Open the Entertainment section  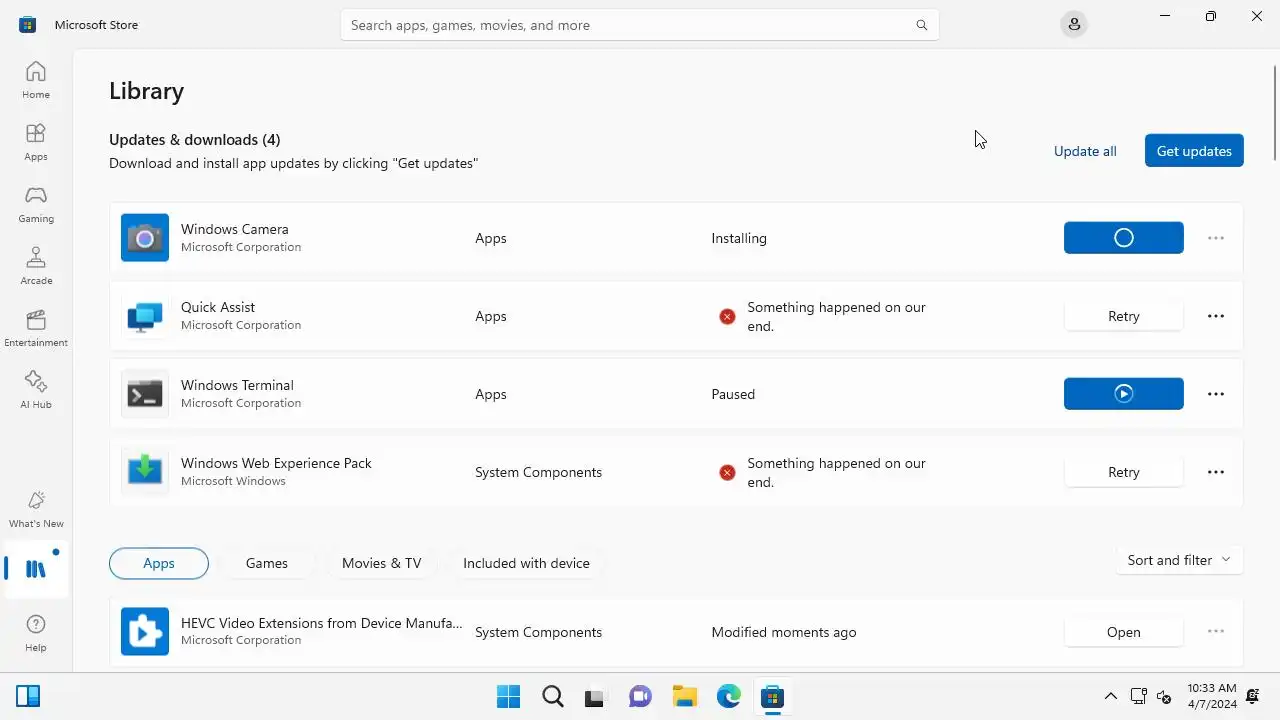tap(36, 328)
